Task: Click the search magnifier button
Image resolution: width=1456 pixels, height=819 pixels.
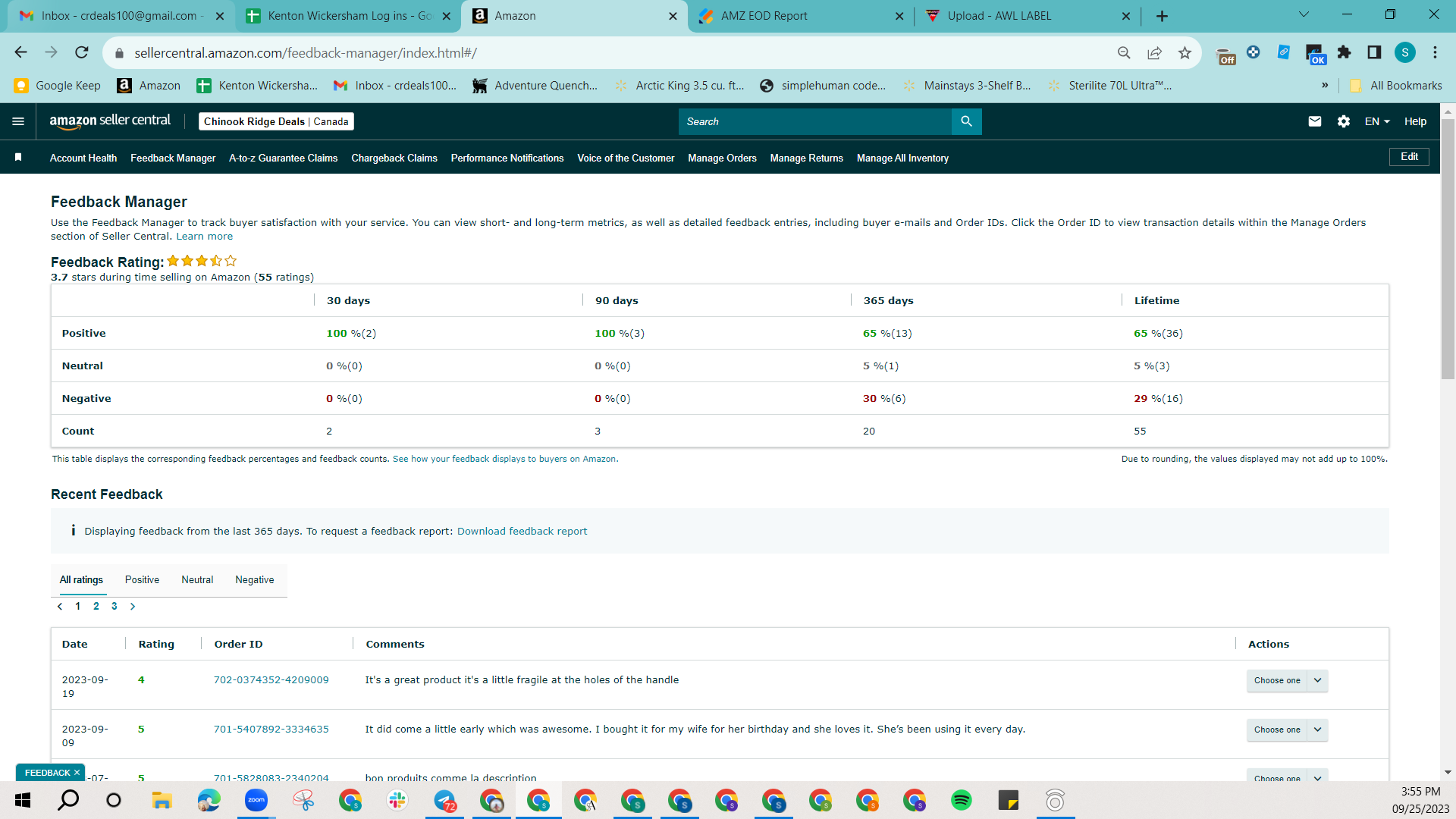Action: pyautogui.click(x=966, y=121)
